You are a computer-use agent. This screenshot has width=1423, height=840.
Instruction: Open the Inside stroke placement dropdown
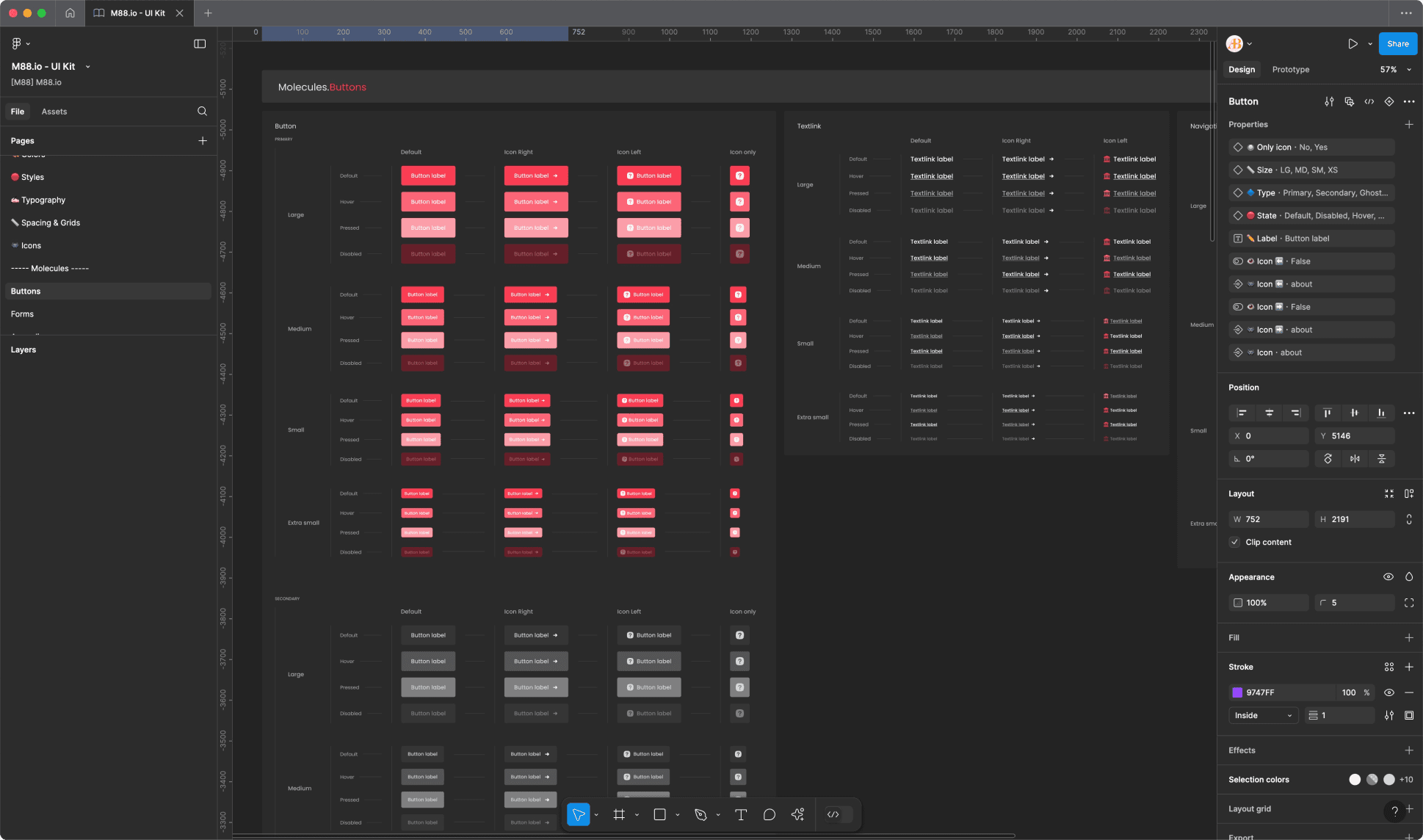1262,714
